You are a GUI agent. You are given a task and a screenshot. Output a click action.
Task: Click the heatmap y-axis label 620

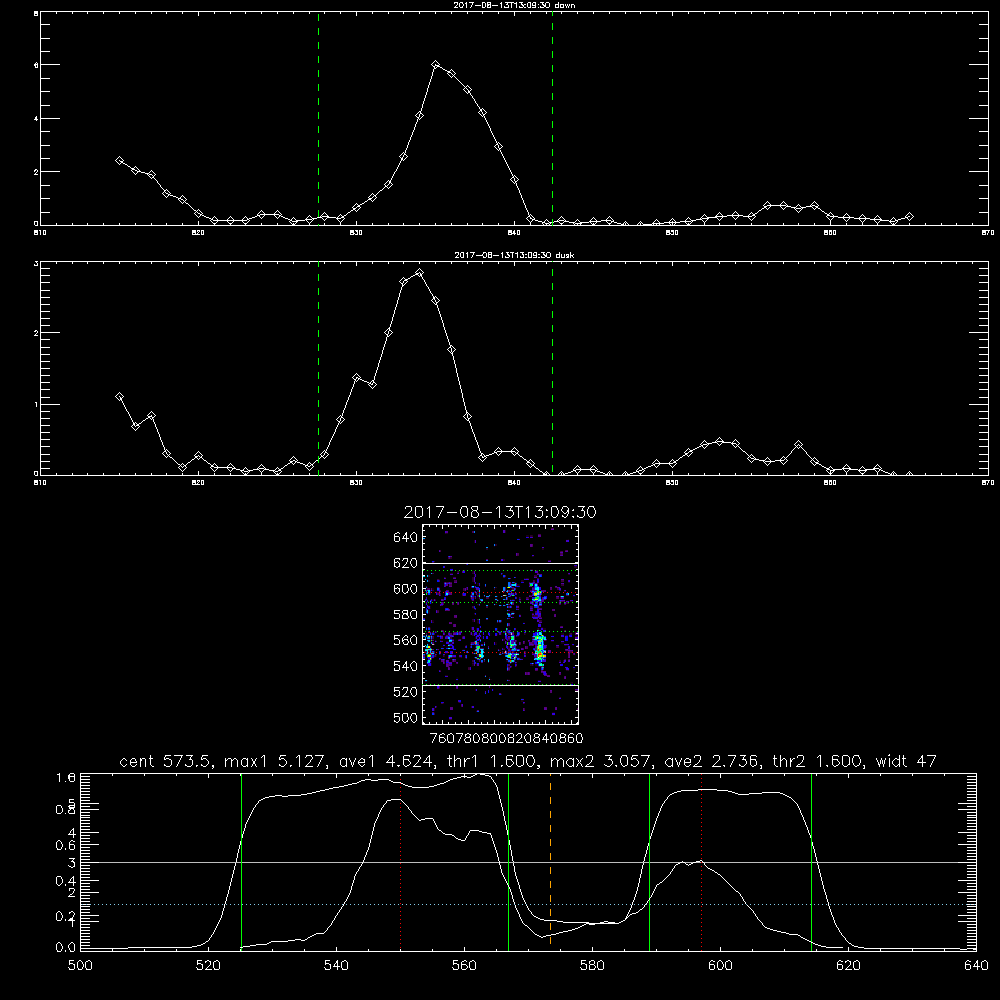pos(405,563)
